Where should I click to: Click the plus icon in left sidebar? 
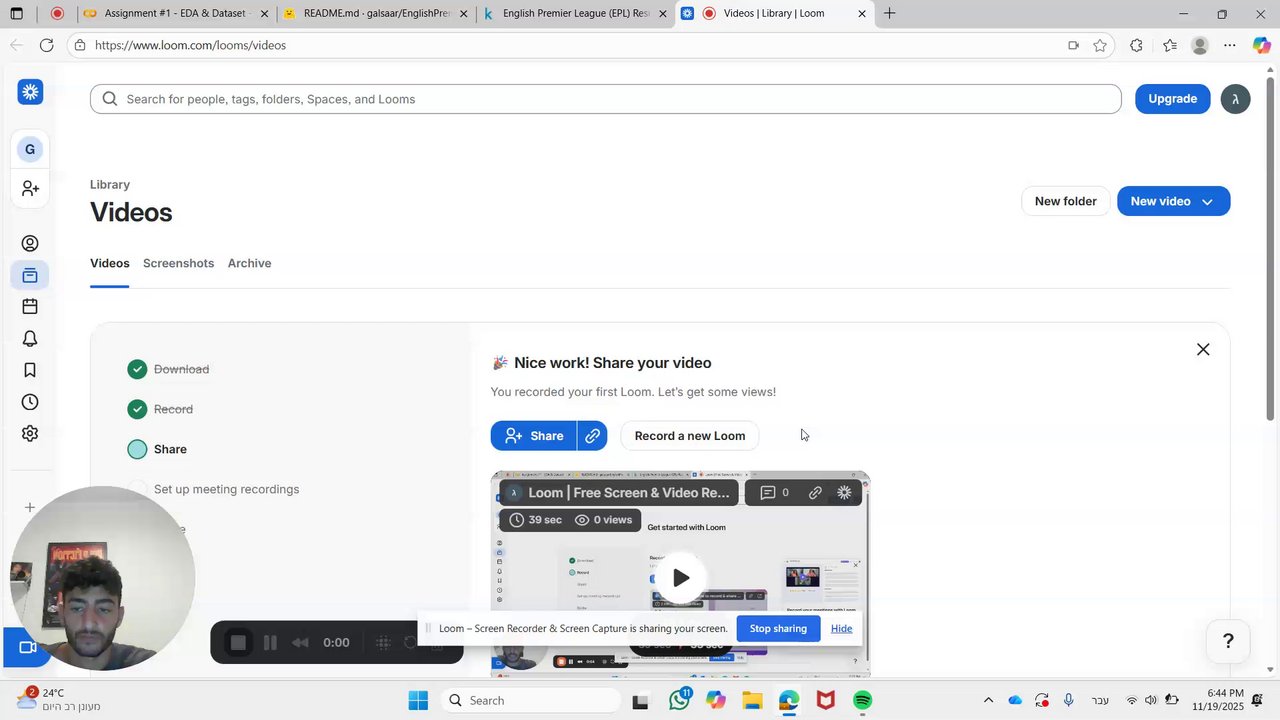pos(30,508)
